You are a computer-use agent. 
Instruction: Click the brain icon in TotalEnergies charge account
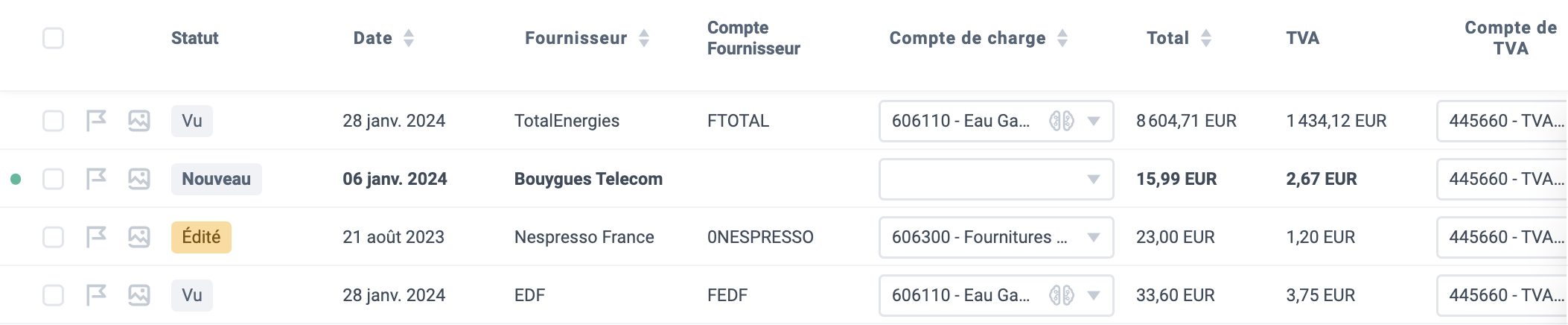(1062, 121)
